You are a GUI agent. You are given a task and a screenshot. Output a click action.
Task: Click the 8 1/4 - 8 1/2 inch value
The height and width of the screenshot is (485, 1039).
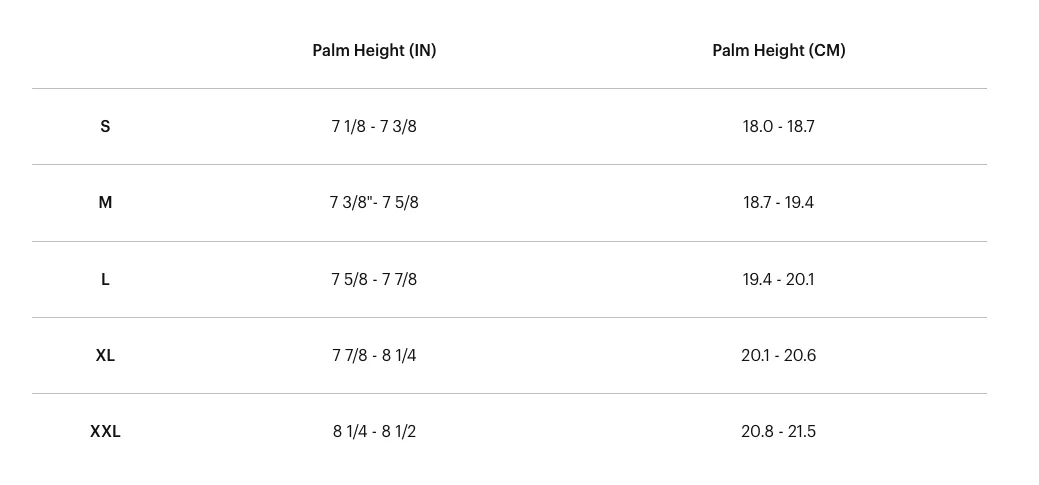[x=374, y=431]
